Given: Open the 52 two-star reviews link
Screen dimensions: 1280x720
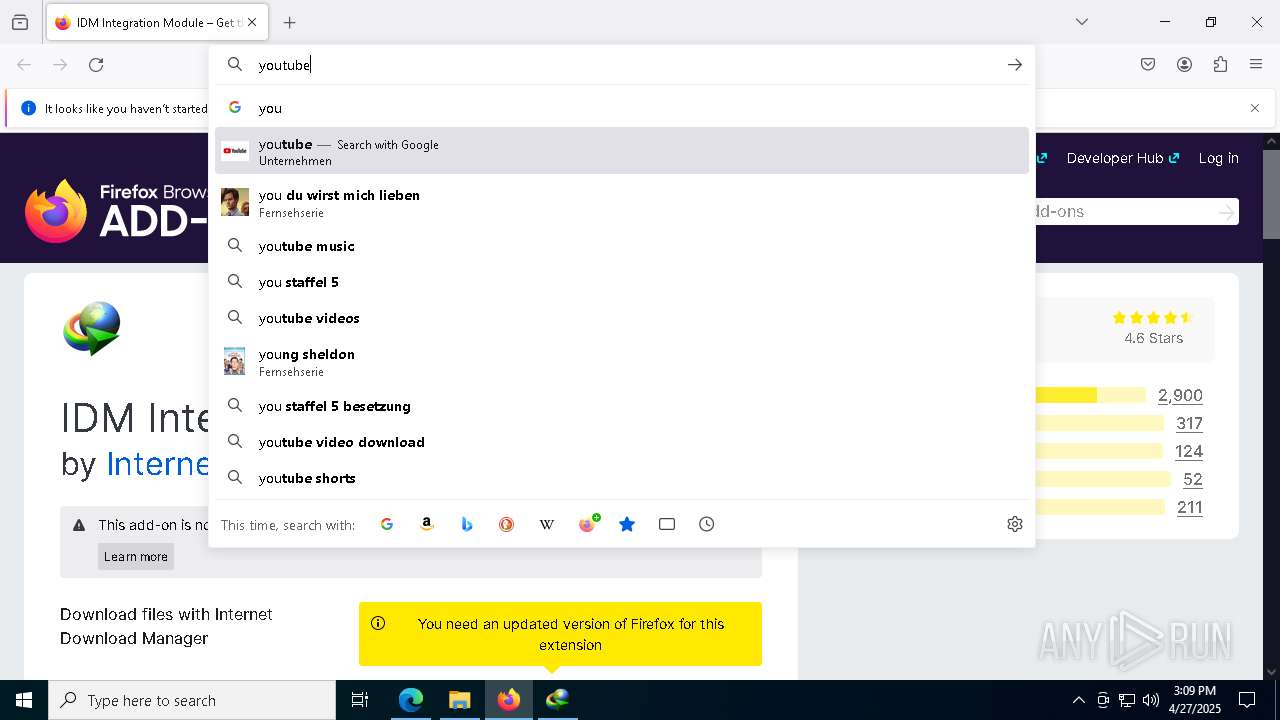Looking at the screenshot, I should 1193,479.
